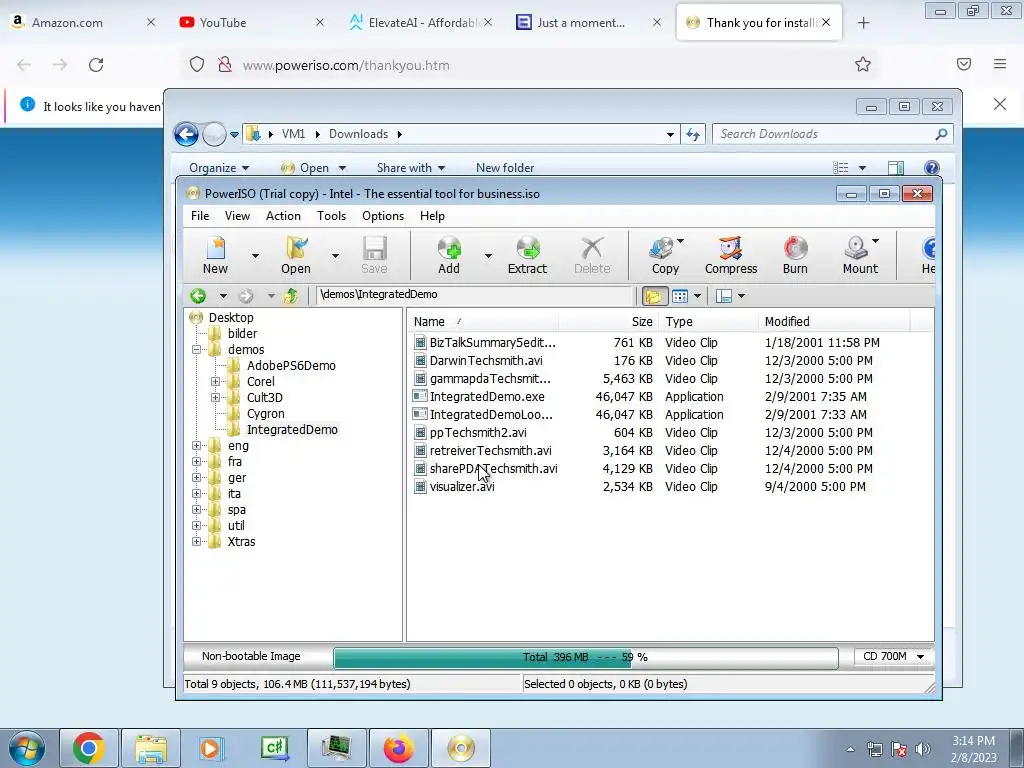This screenshot has height=768, width=1024.
Task: Sort files by the Modified column header
Action: [833, 321]
